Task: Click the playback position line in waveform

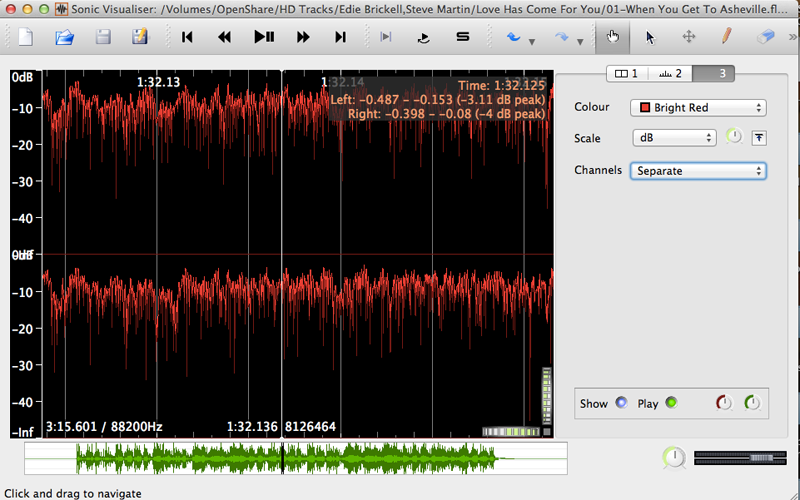Action: tap(282, 254)
